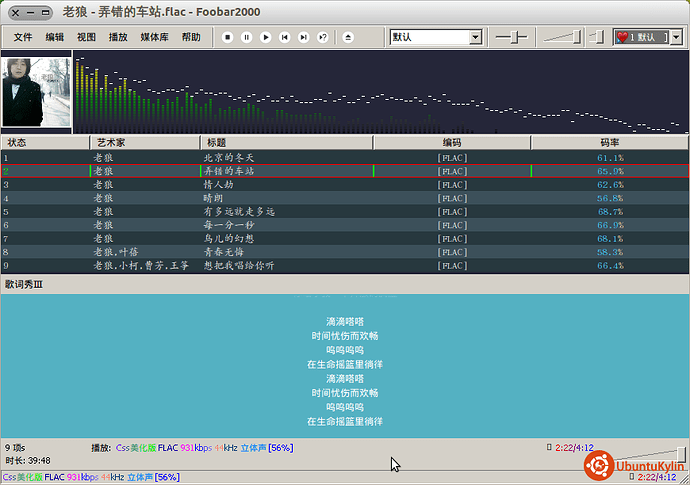690x485 pixels.
Task: Click the window minimize button
Action: coord(30,12)
